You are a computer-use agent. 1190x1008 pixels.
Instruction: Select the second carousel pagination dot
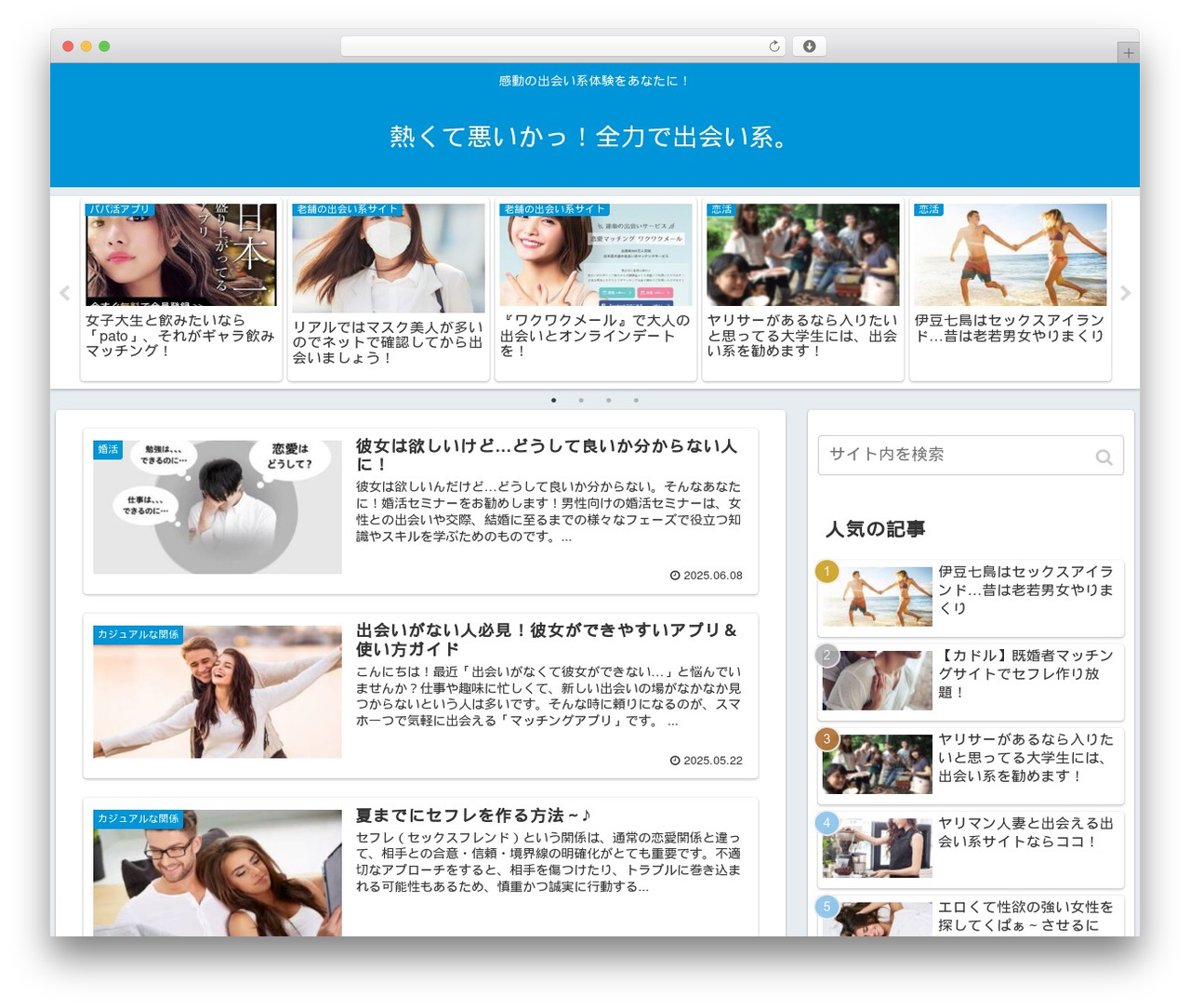point(581,400)
